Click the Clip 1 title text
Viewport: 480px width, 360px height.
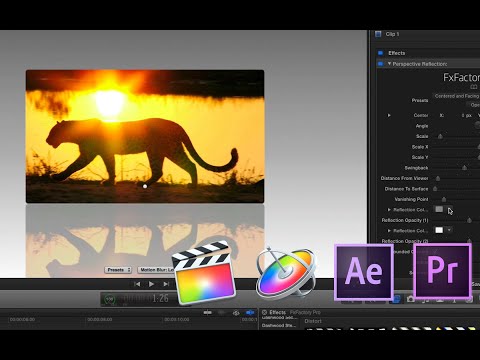tap(392, 34)
